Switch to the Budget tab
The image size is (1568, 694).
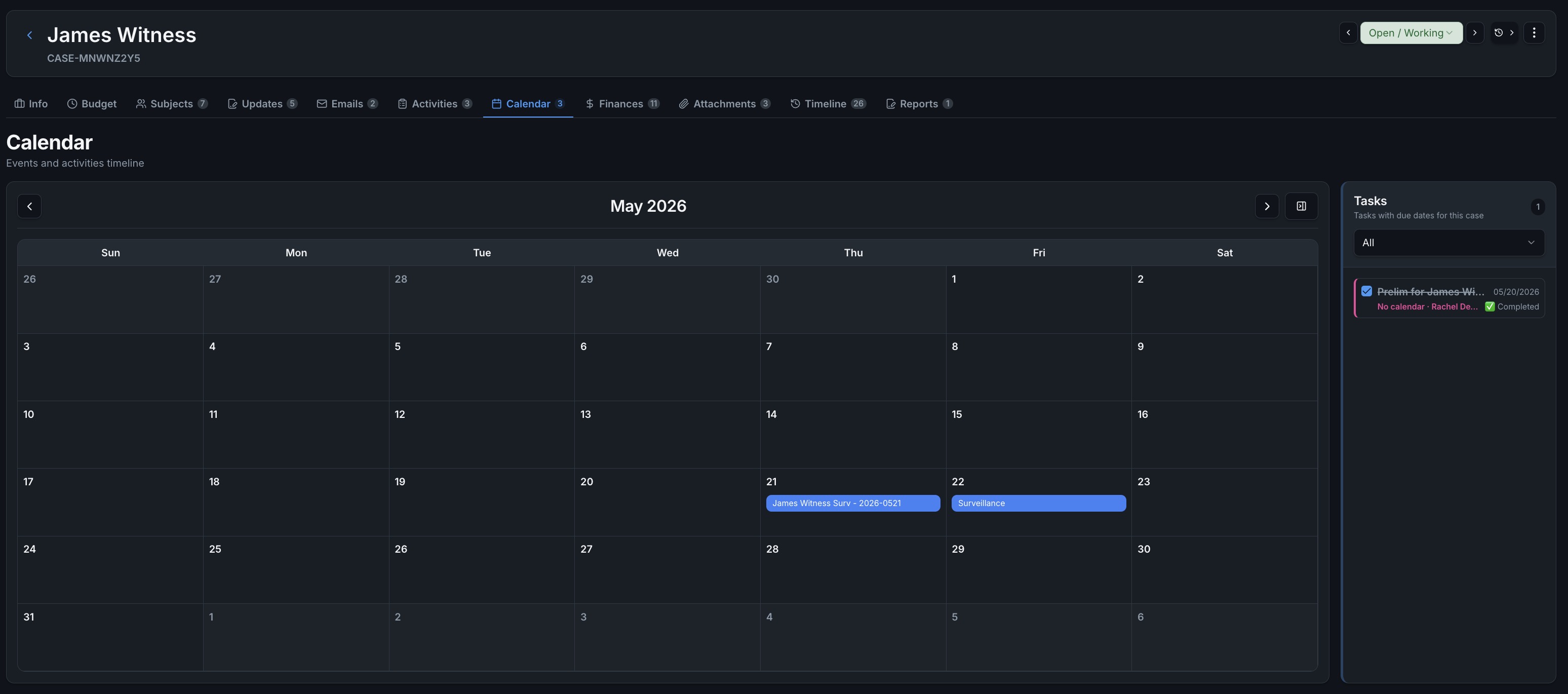pyautogui.click(x=92, y=104)
